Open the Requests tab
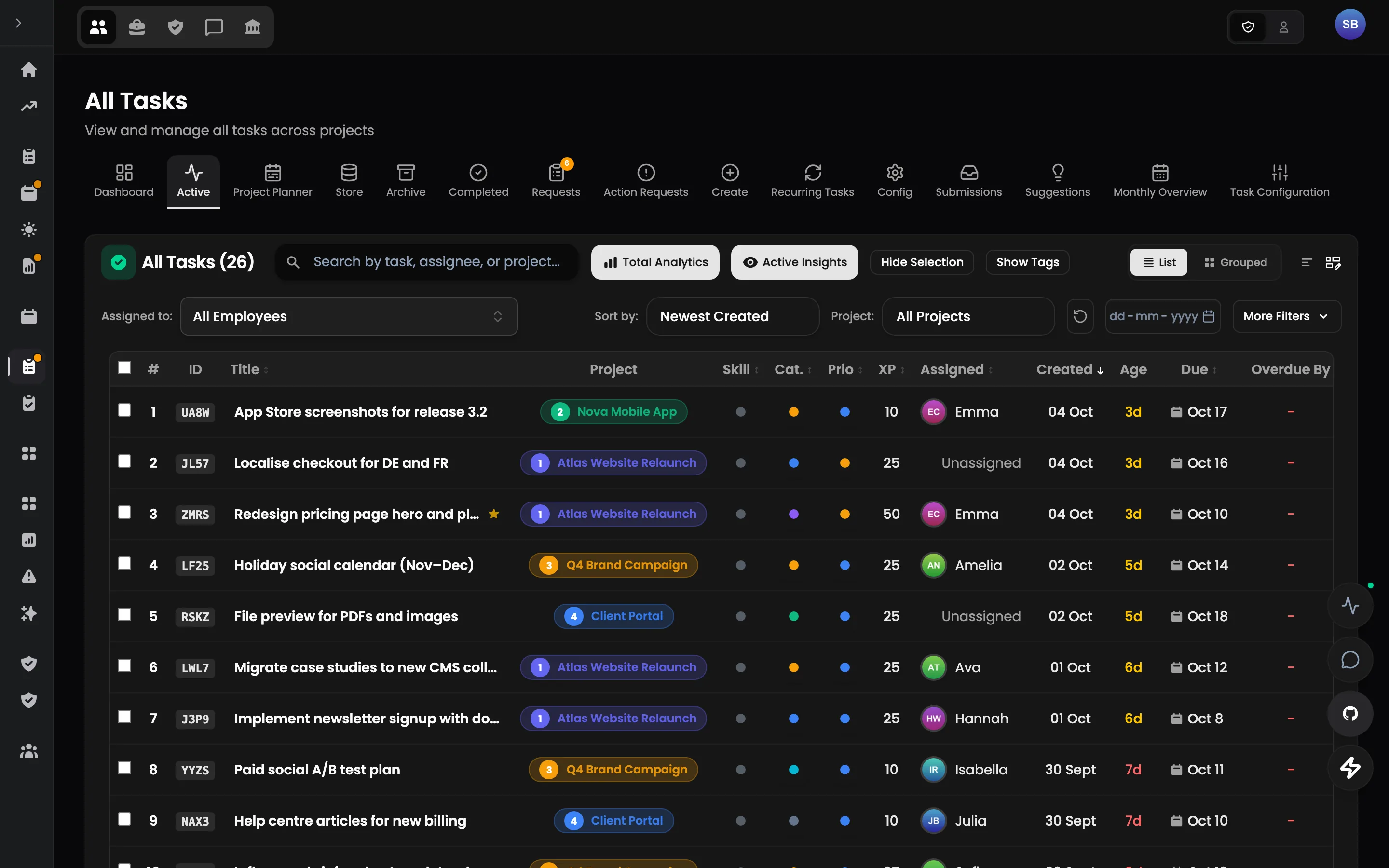1389x868 pixels. click(x=556, y=181)
